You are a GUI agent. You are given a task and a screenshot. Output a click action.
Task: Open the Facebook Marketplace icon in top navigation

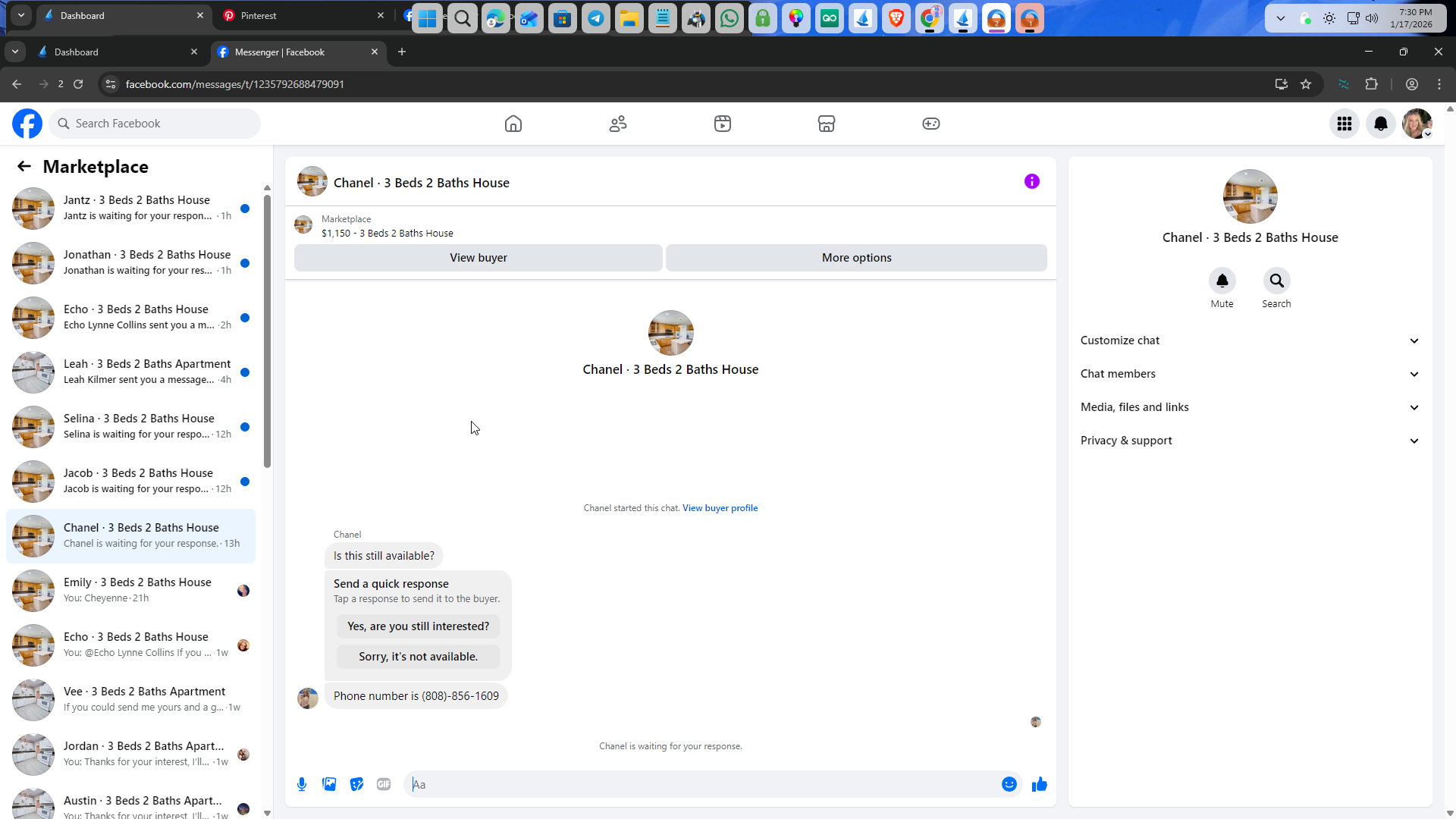(x=827, y=124)
